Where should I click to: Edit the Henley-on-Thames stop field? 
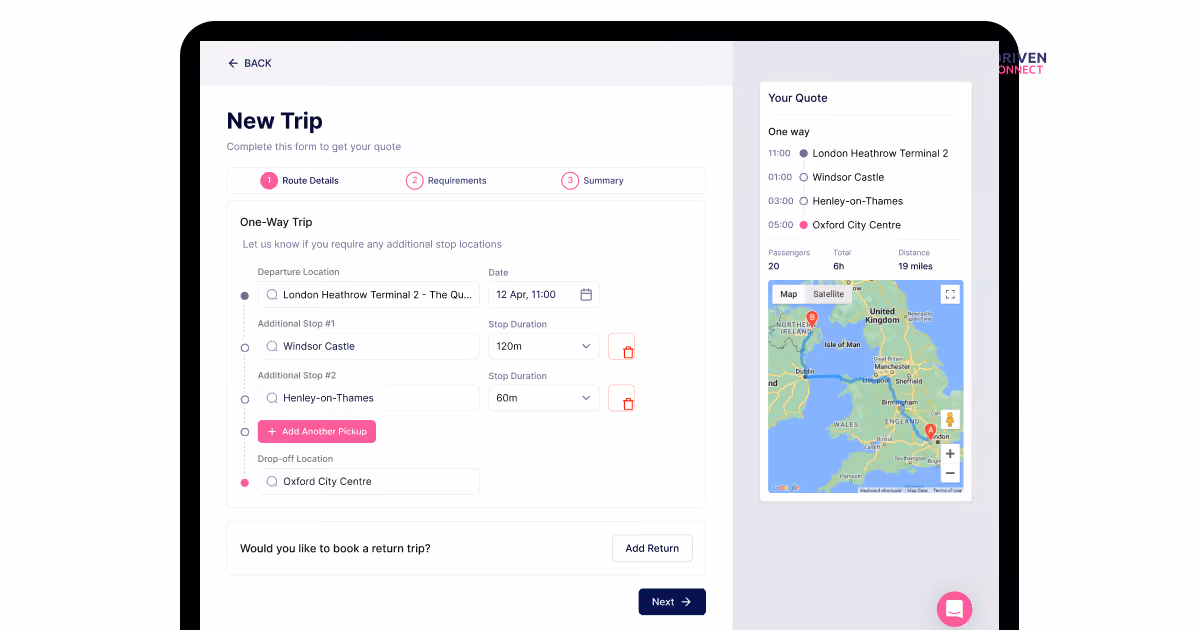coord(368,398)
